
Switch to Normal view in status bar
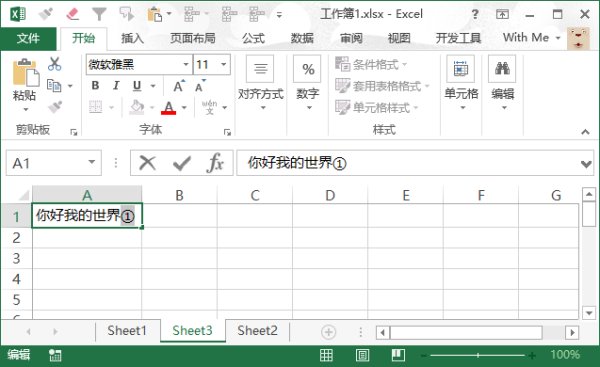[326, 356]
